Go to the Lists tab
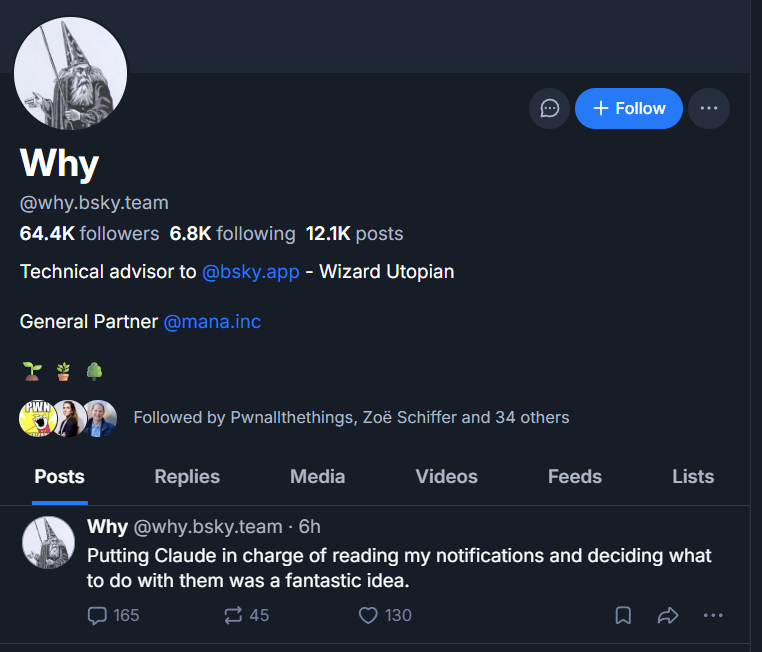This screenshot has height=652, width=762. tap(693, 477)
